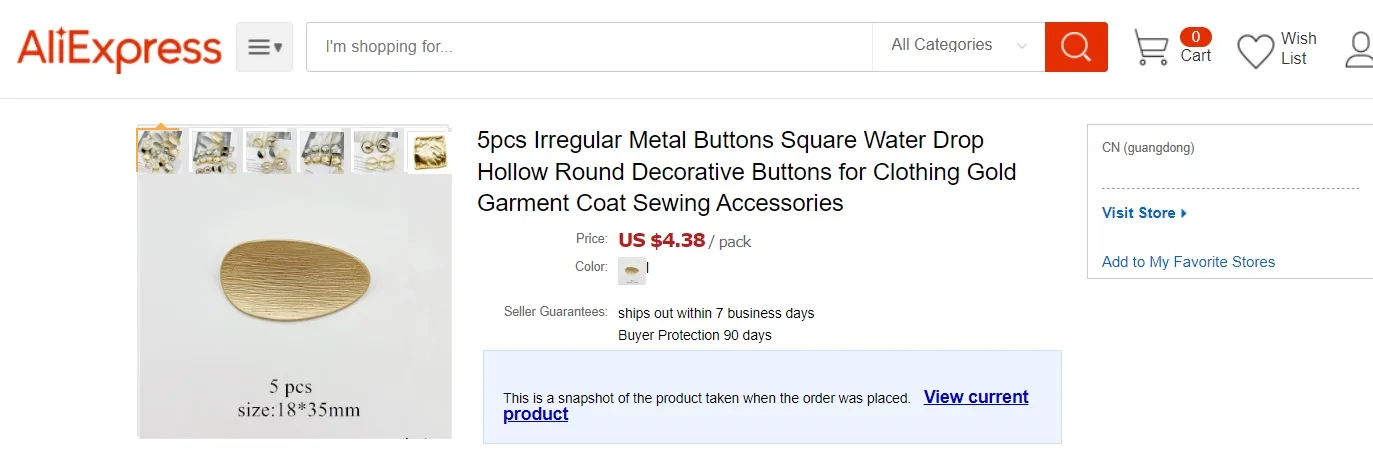The height and width of the screenshot is (475, 1373).
Task: Open the hamburger categories menu
Action: [x=264, y=47]
